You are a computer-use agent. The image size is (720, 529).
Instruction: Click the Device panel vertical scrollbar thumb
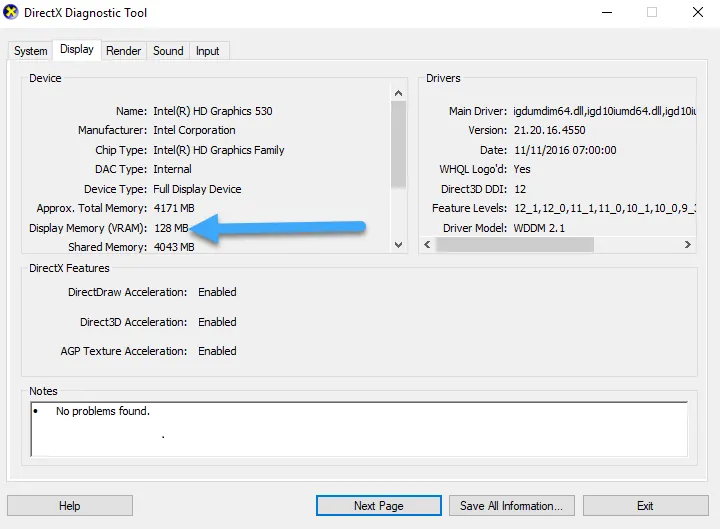(x=399, y=144)
